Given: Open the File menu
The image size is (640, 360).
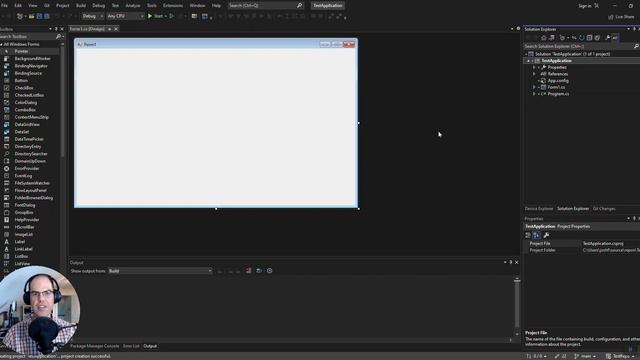Looking at the screenshot, I should (x=4, y=6).
